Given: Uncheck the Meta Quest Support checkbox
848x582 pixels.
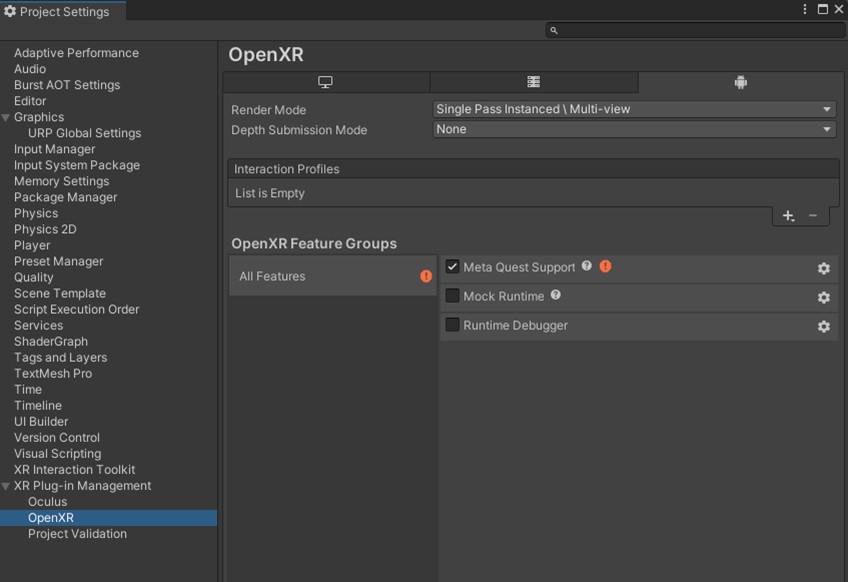Looking at the screenshot, I should [x=452, y=267].
